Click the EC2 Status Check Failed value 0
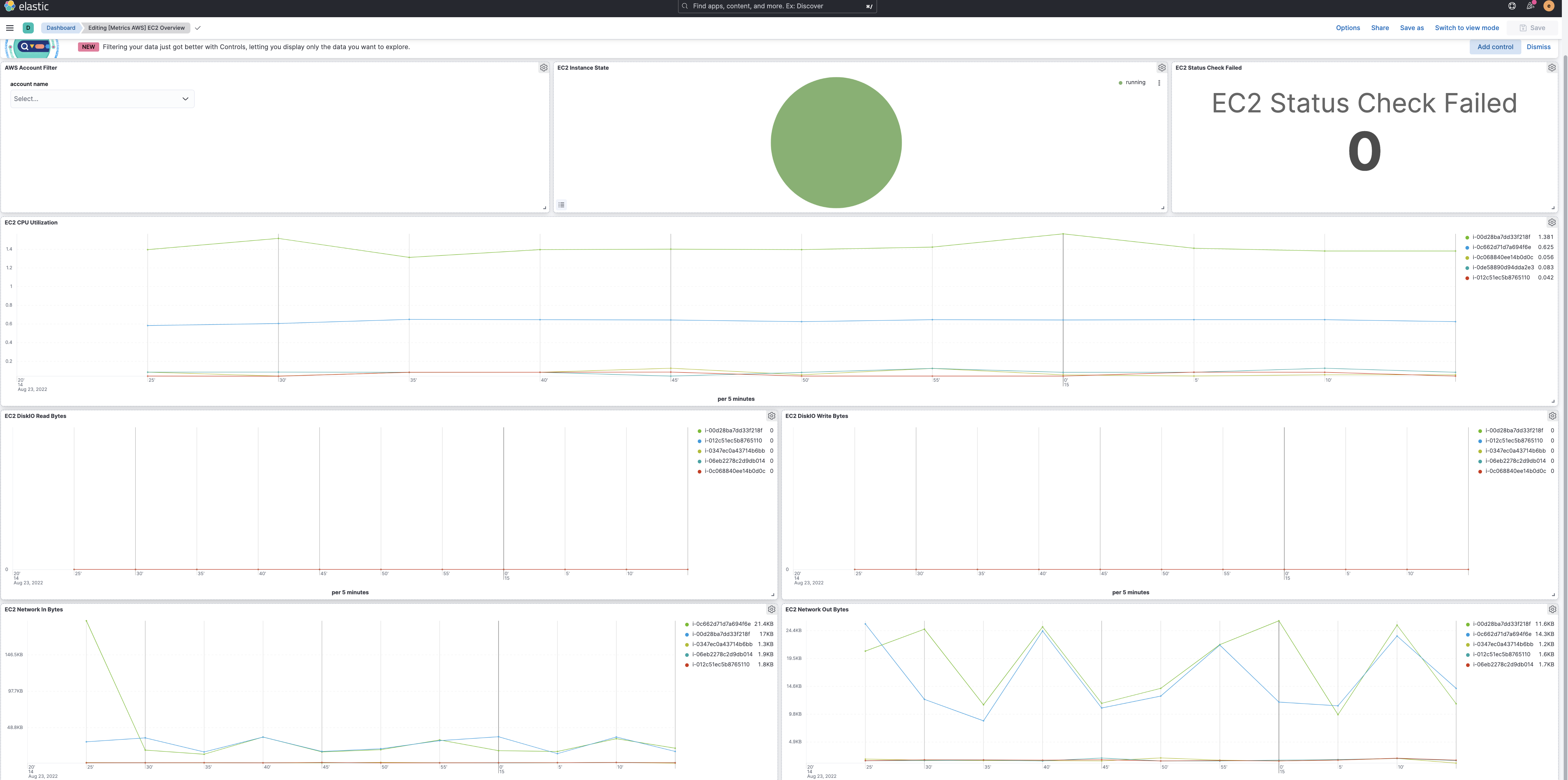The width and height of the screenshot is (1568, 780). (1364, 152)
